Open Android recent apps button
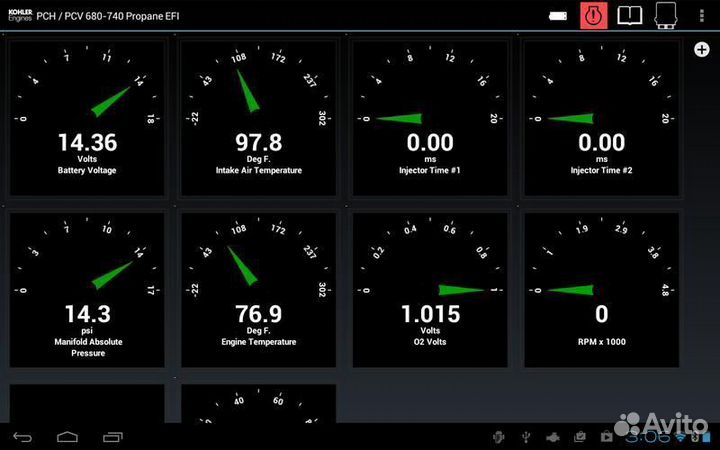 click(113, 436)
